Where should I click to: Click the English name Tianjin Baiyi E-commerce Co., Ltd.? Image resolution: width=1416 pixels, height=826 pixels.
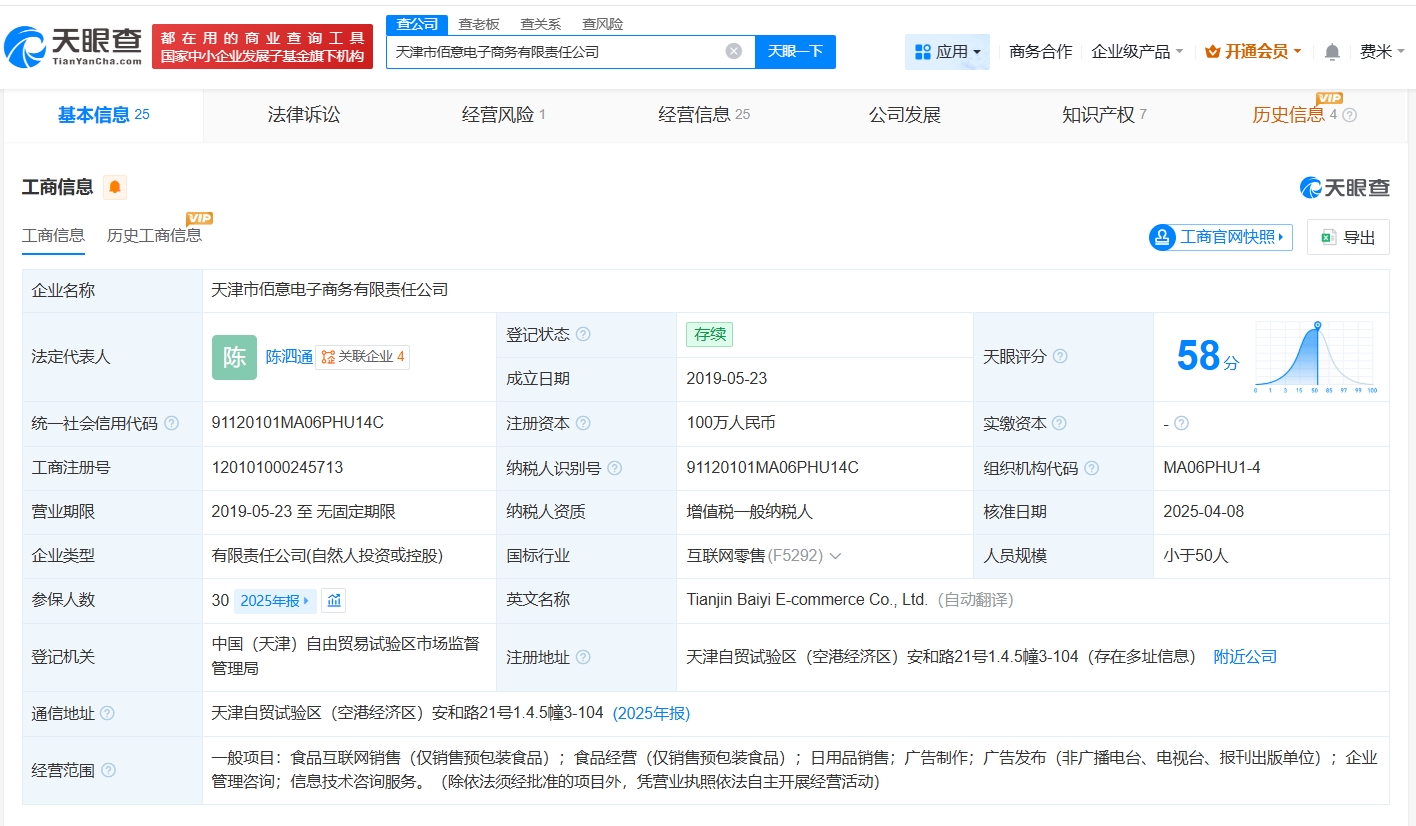click(807, 600)
